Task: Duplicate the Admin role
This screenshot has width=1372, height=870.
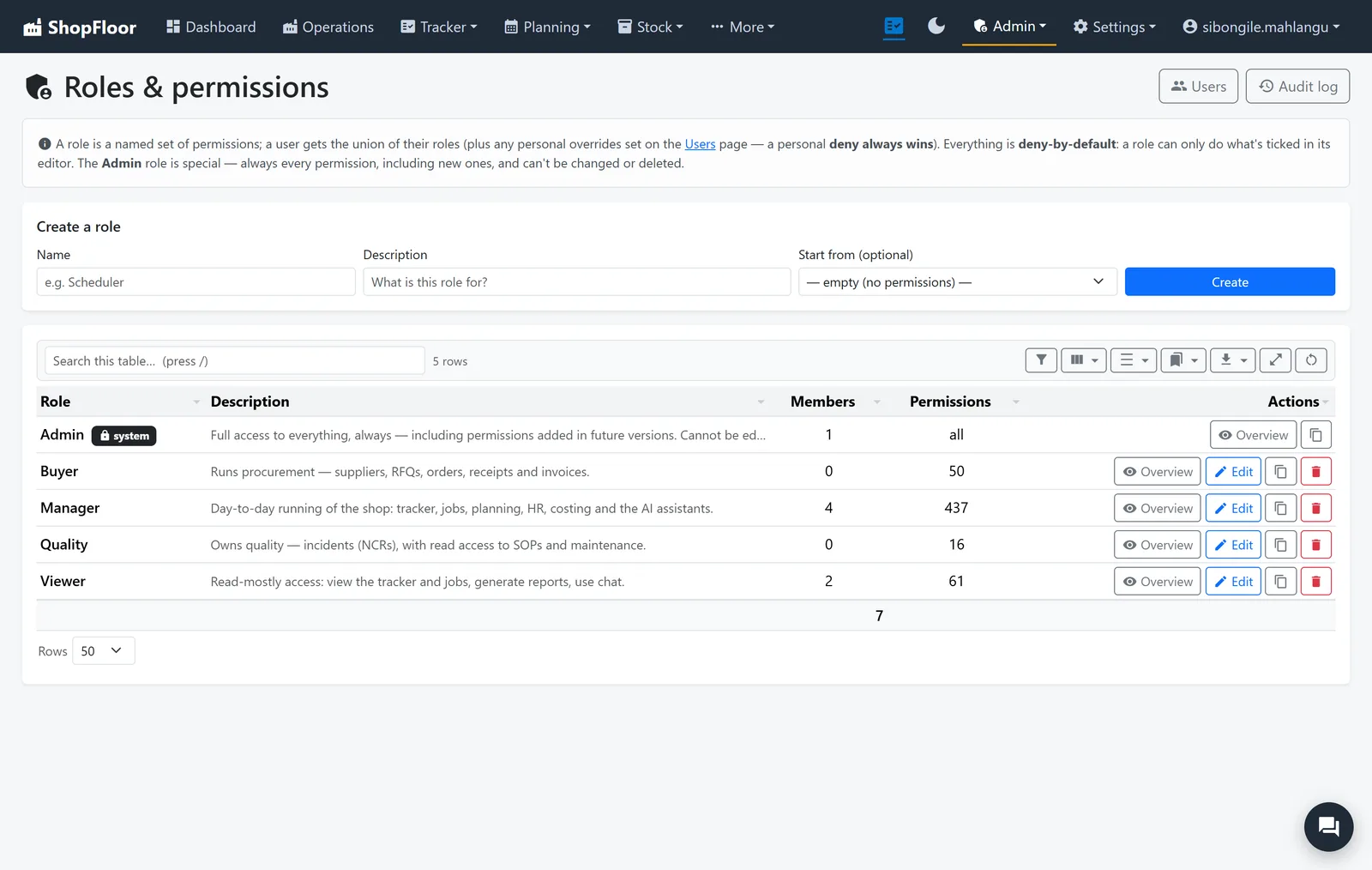Action: click(1315, 435)
